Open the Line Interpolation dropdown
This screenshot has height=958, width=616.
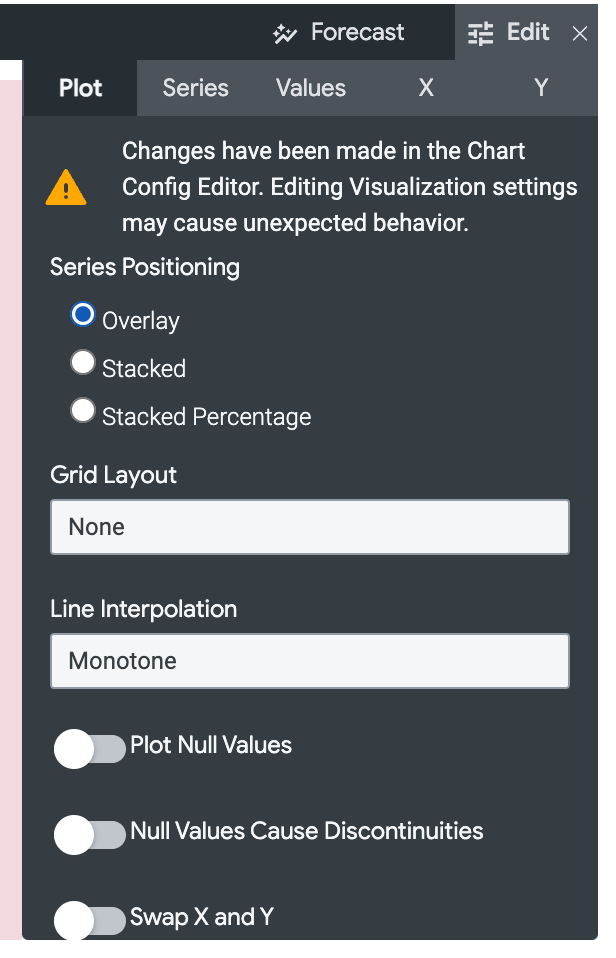[310, 661]
